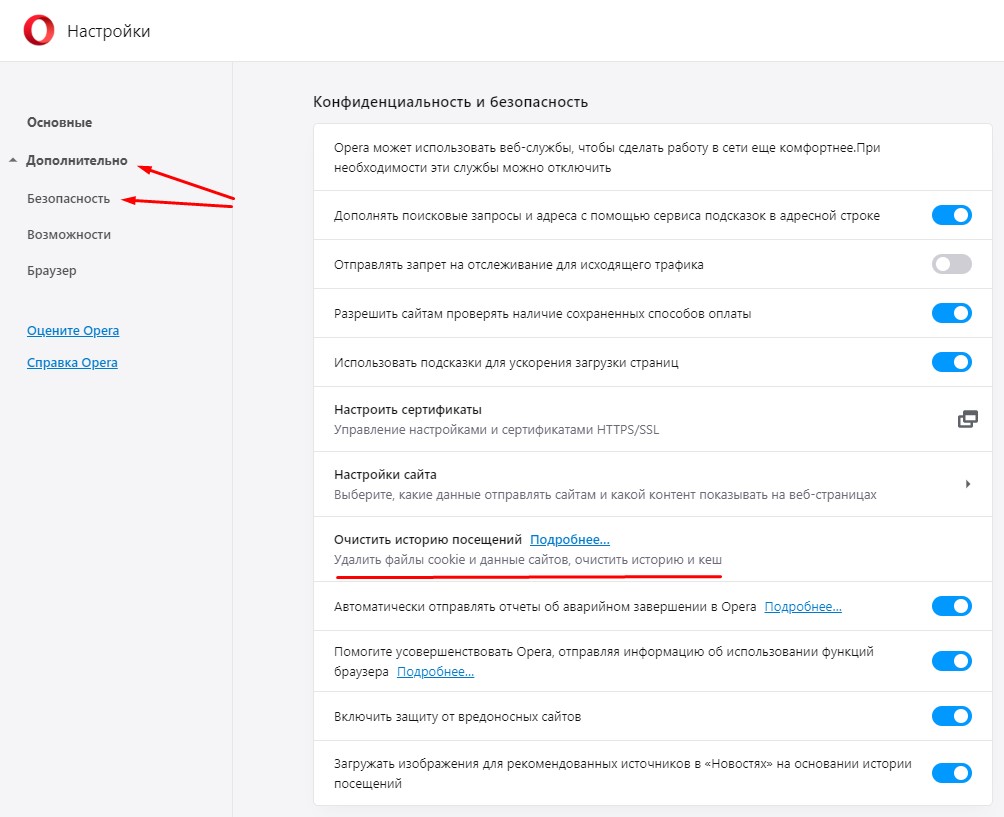Click the Opera logo icon
This screenshot has width=1004, height=817.
tap(39, 31)
